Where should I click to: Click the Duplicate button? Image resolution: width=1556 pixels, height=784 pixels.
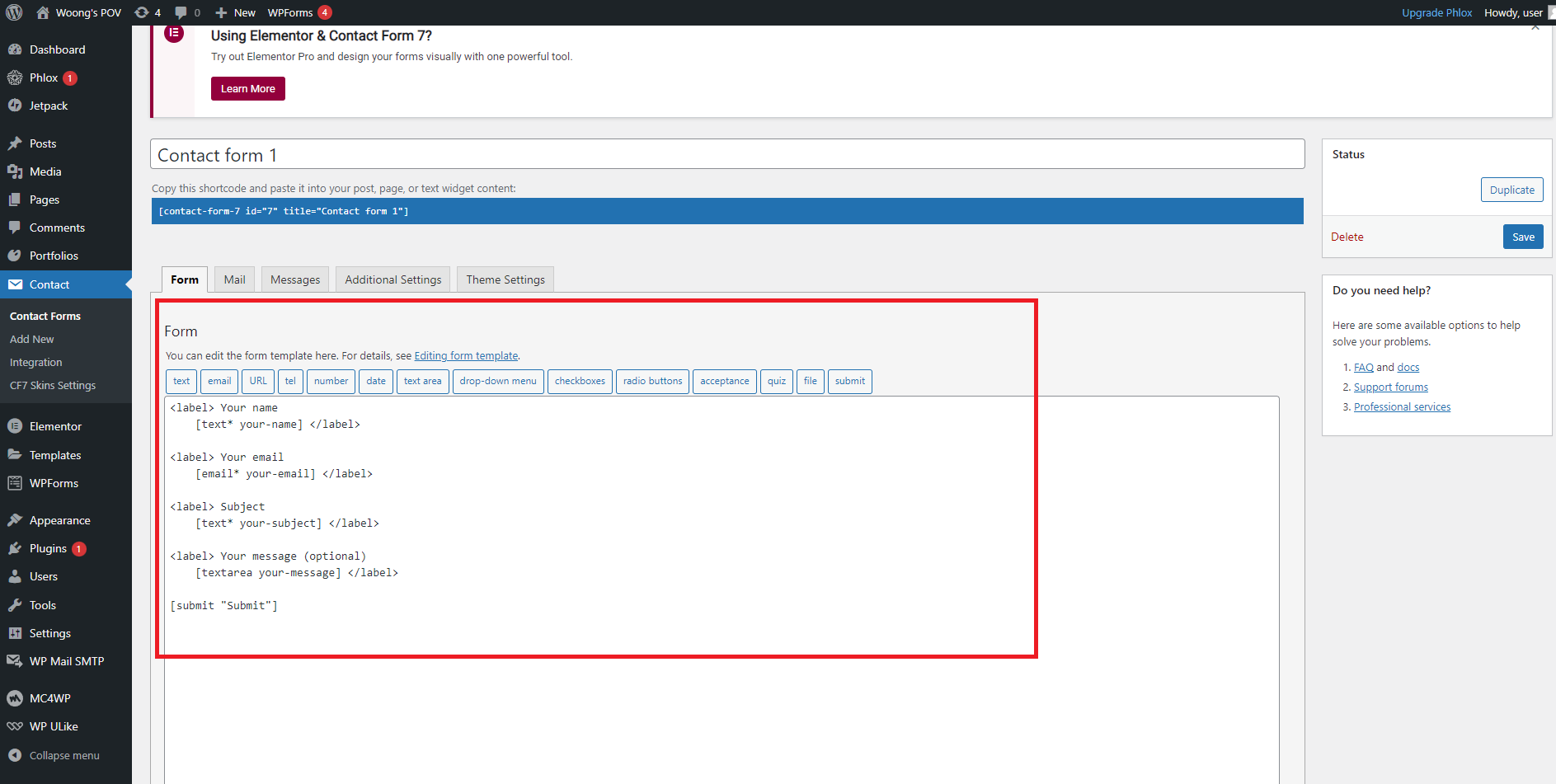coord(1512,190)
